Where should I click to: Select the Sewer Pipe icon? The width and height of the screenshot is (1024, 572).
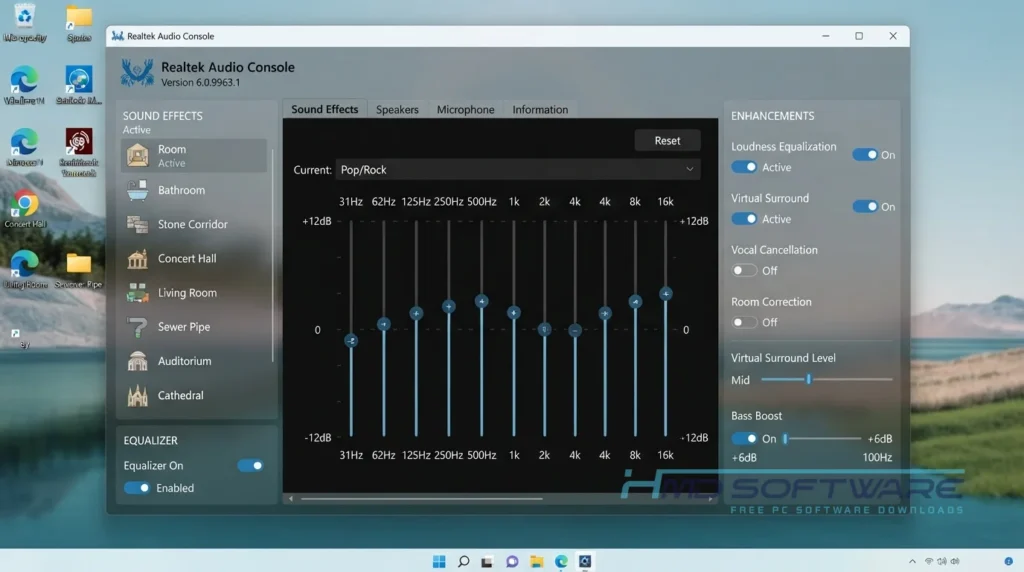click(x=137, y=327)
